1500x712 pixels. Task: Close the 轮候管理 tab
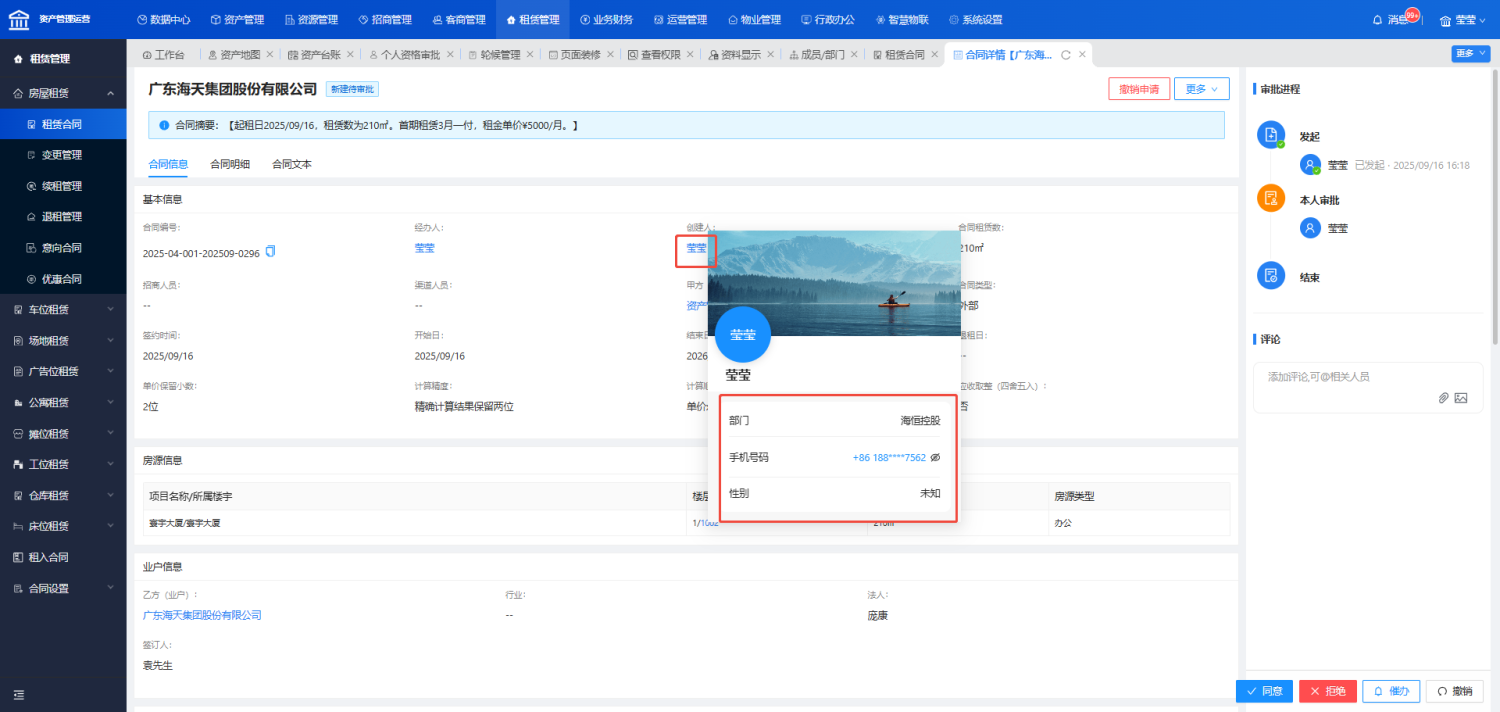tap(532, 55)
